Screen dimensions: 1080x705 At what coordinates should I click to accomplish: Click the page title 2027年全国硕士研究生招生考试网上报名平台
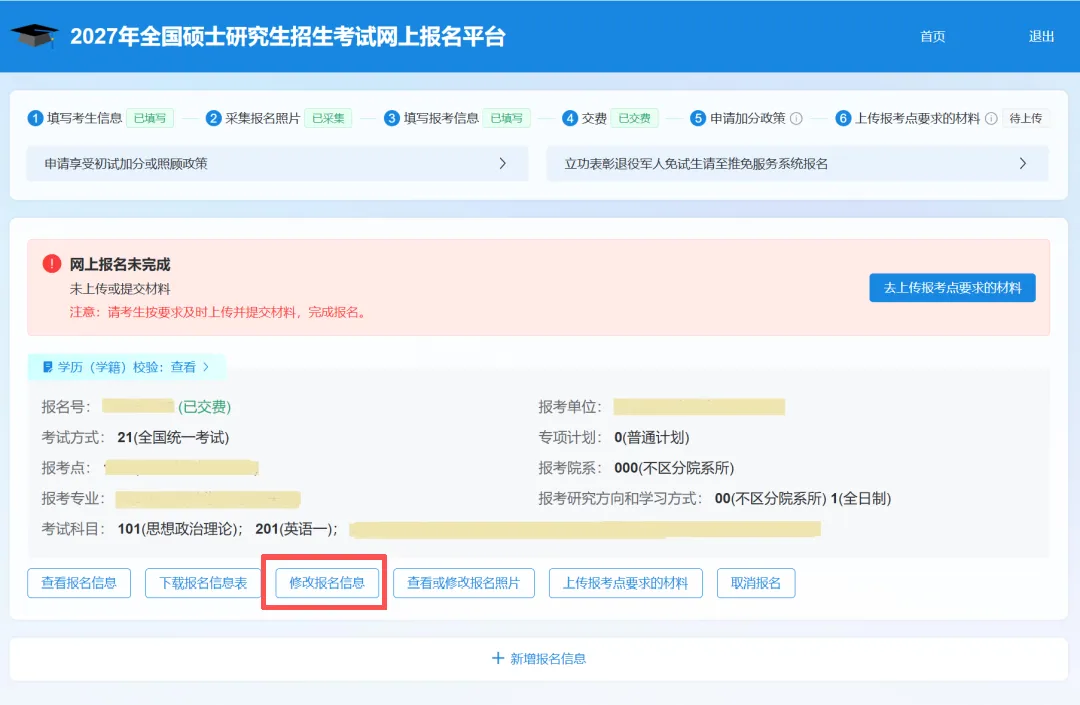[288, 36]
